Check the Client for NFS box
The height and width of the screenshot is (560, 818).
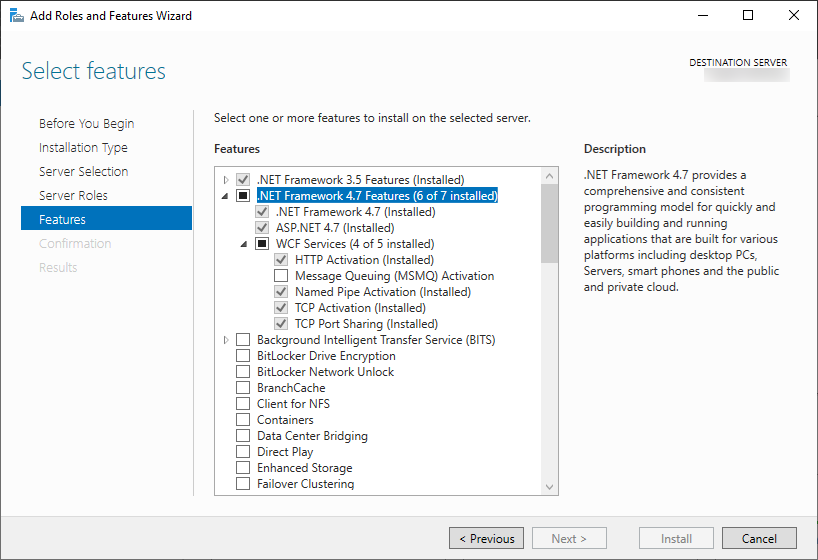tap(243, 404)
